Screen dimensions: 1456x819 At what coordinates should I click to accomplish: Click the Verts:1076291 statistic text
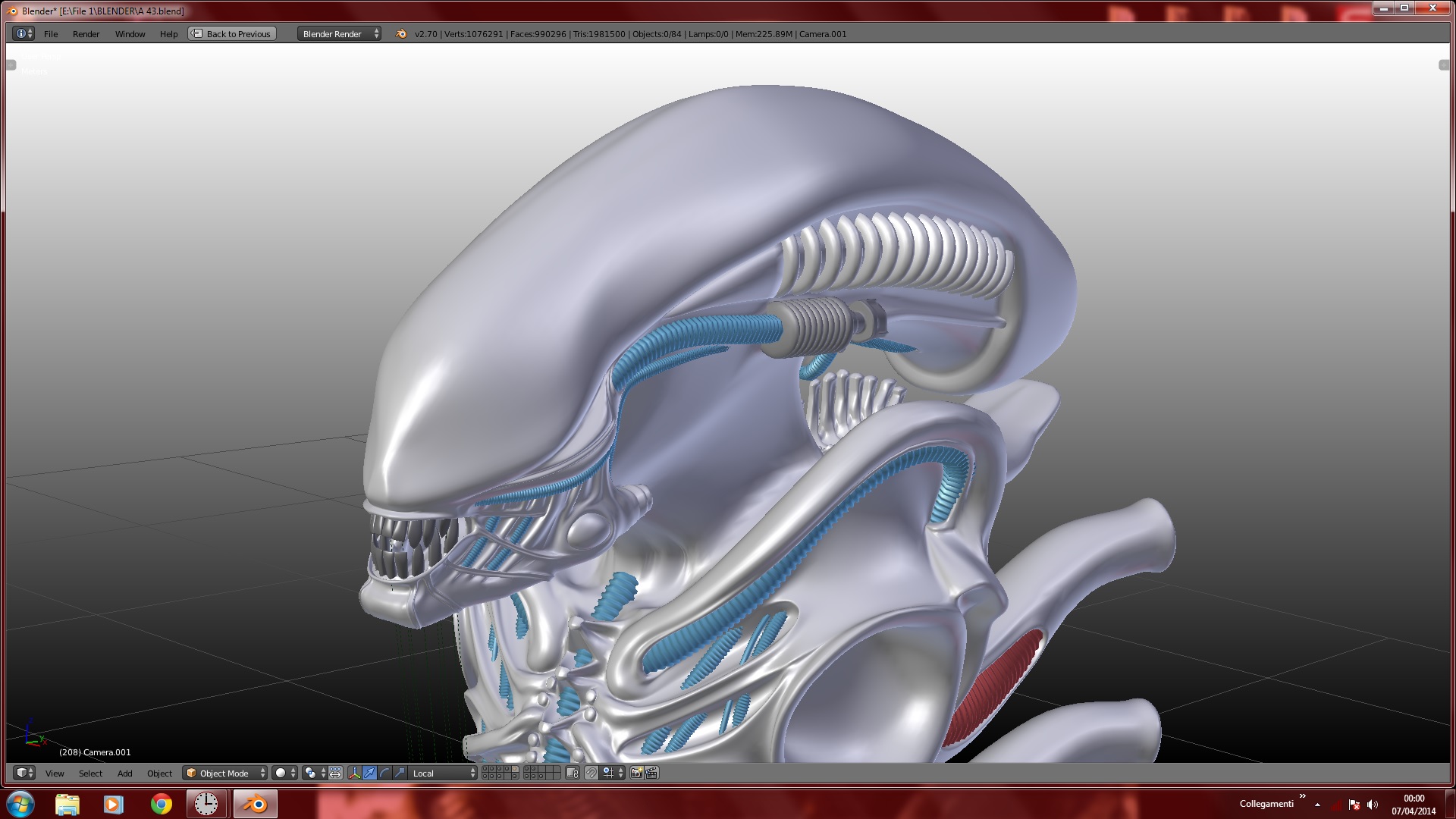[473, 34]
